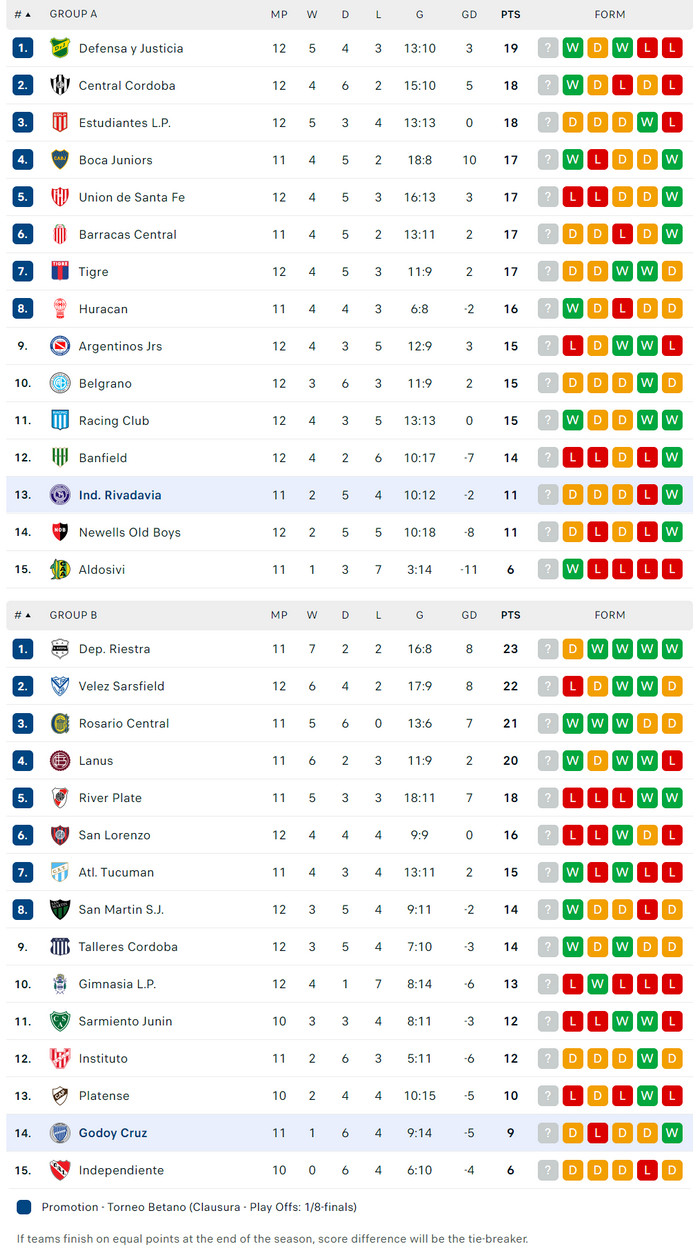Click the Tigre team logo
This screenshot has width=700, height=1249.
coord(60,271)
